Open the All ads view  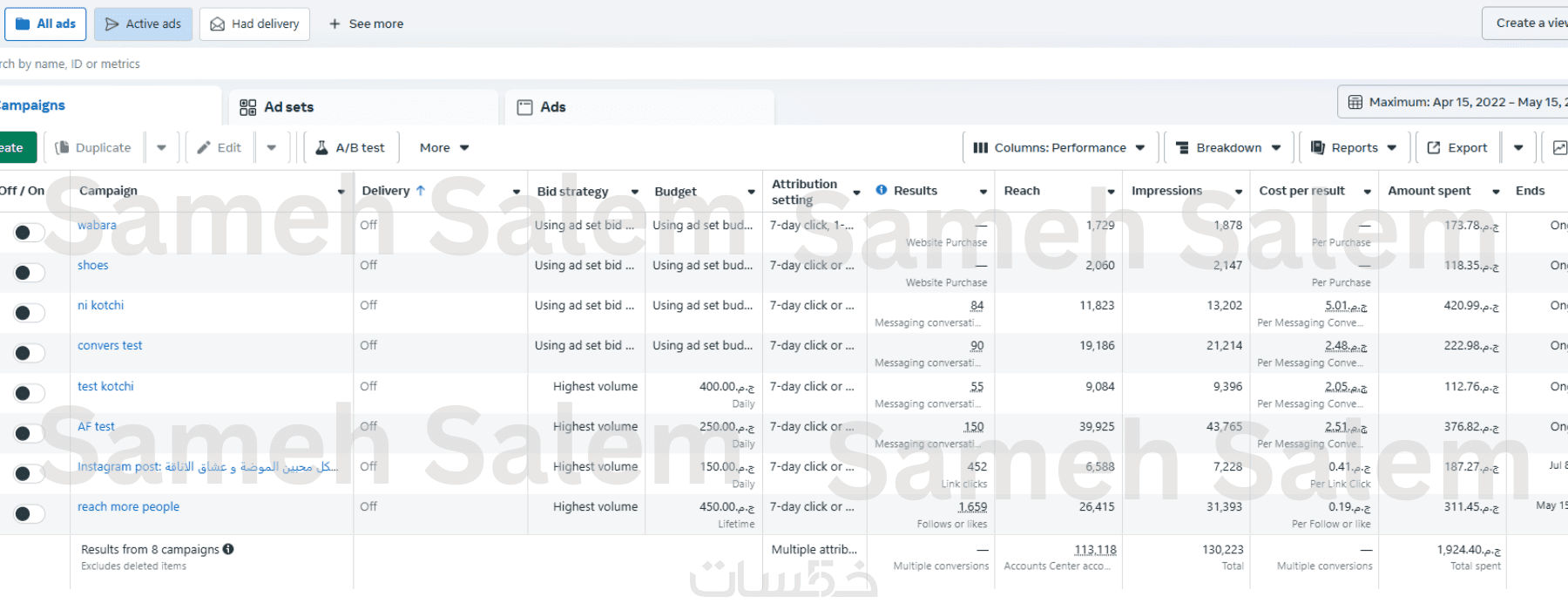(x=45, y=24)
